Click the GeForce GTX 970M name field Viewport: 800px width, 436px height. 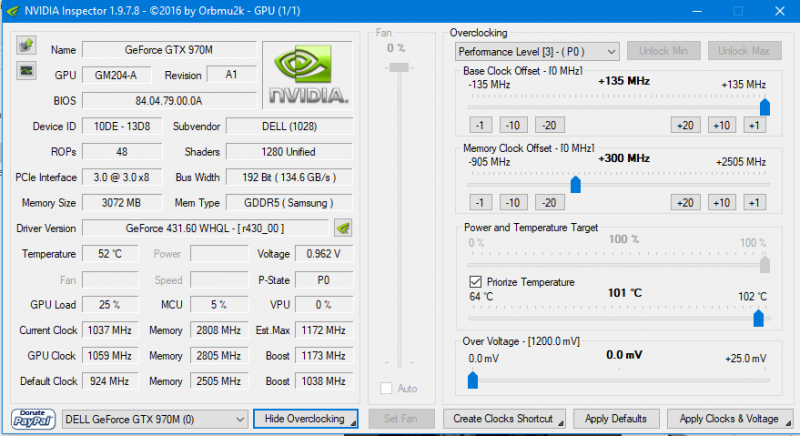point(169,49)
